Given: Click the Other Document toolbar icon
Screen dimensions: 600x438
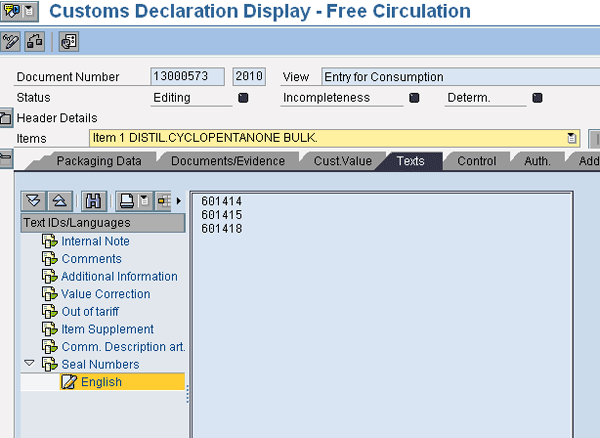Looking at the screenshot, I should tap(35, 42).
